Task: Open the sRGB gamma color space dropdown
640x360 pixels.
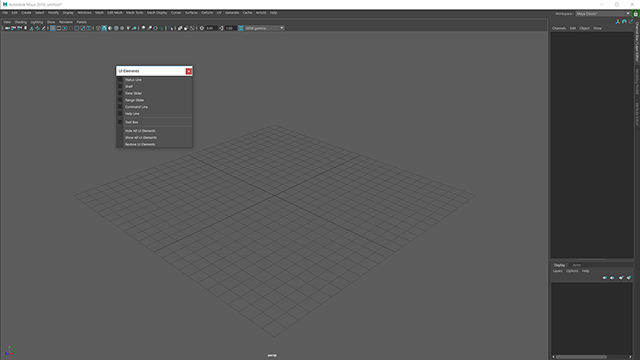Action: click(x=264, y=28)
